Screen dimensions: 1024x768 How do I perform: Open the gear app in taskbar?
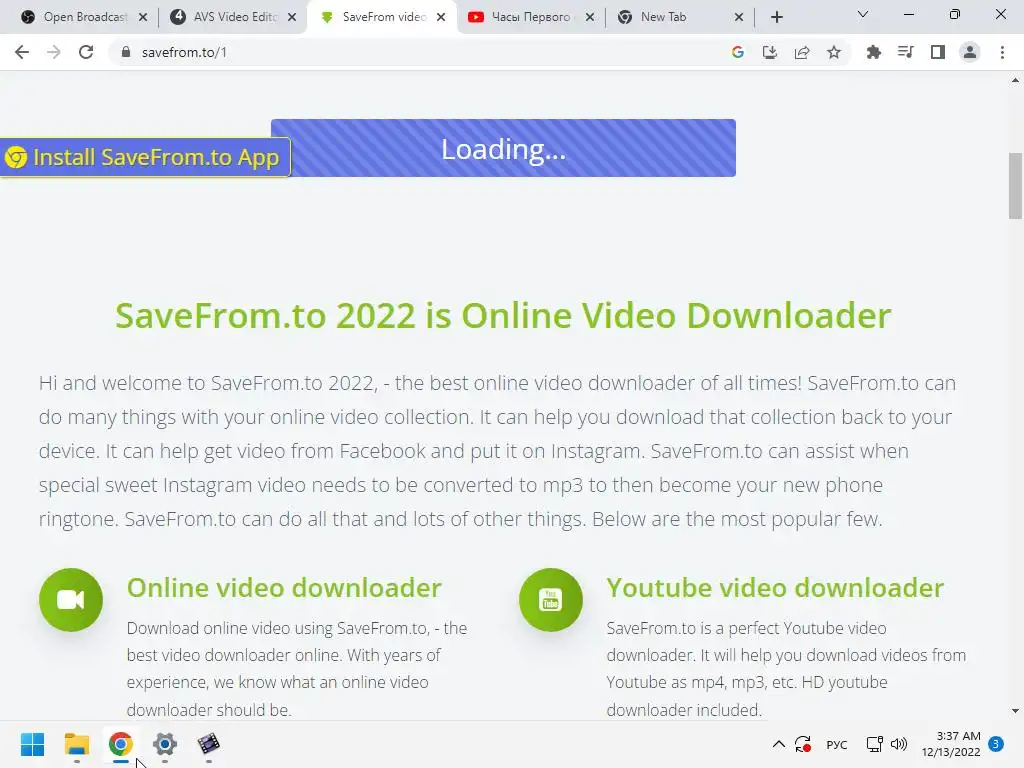165,744
